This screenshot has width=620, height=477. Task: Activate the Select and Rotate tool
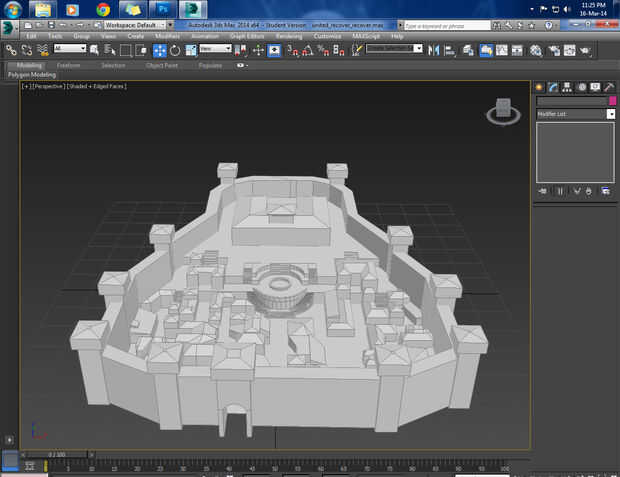[x=176, y=49]
